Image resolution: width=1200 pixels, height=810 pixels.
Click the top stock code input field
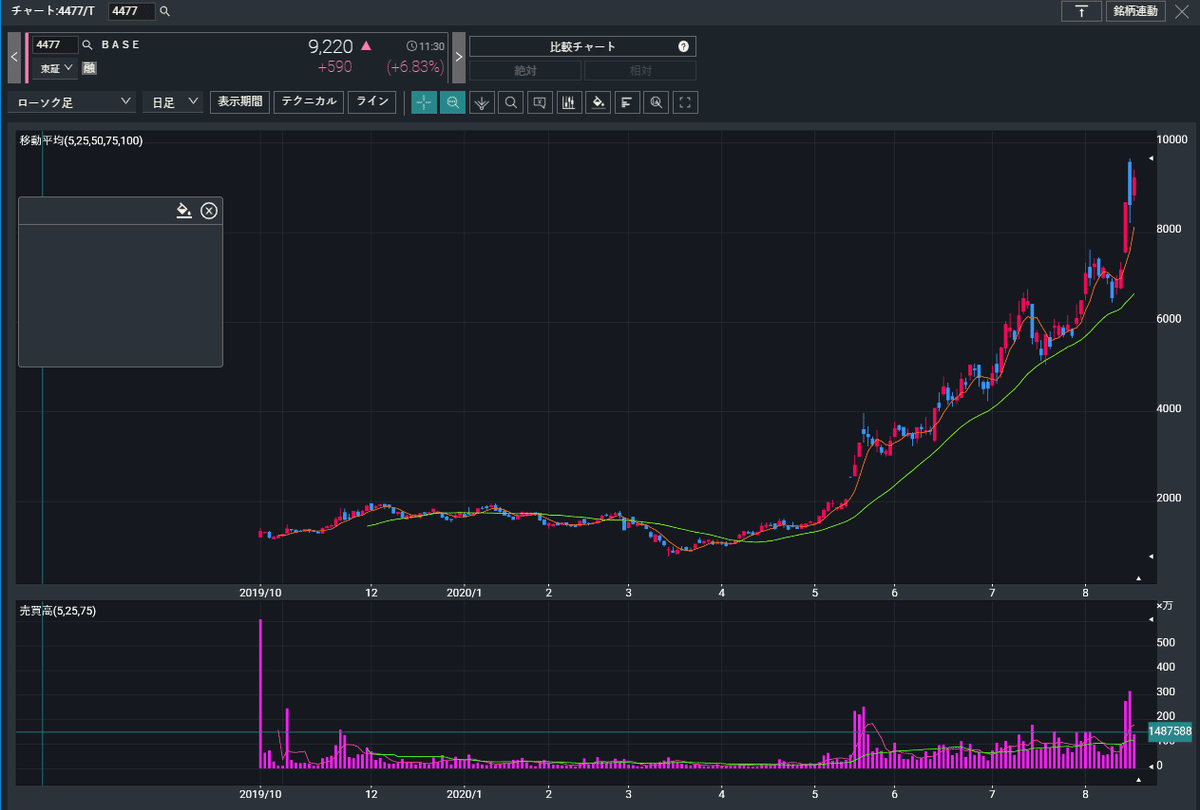131,11
